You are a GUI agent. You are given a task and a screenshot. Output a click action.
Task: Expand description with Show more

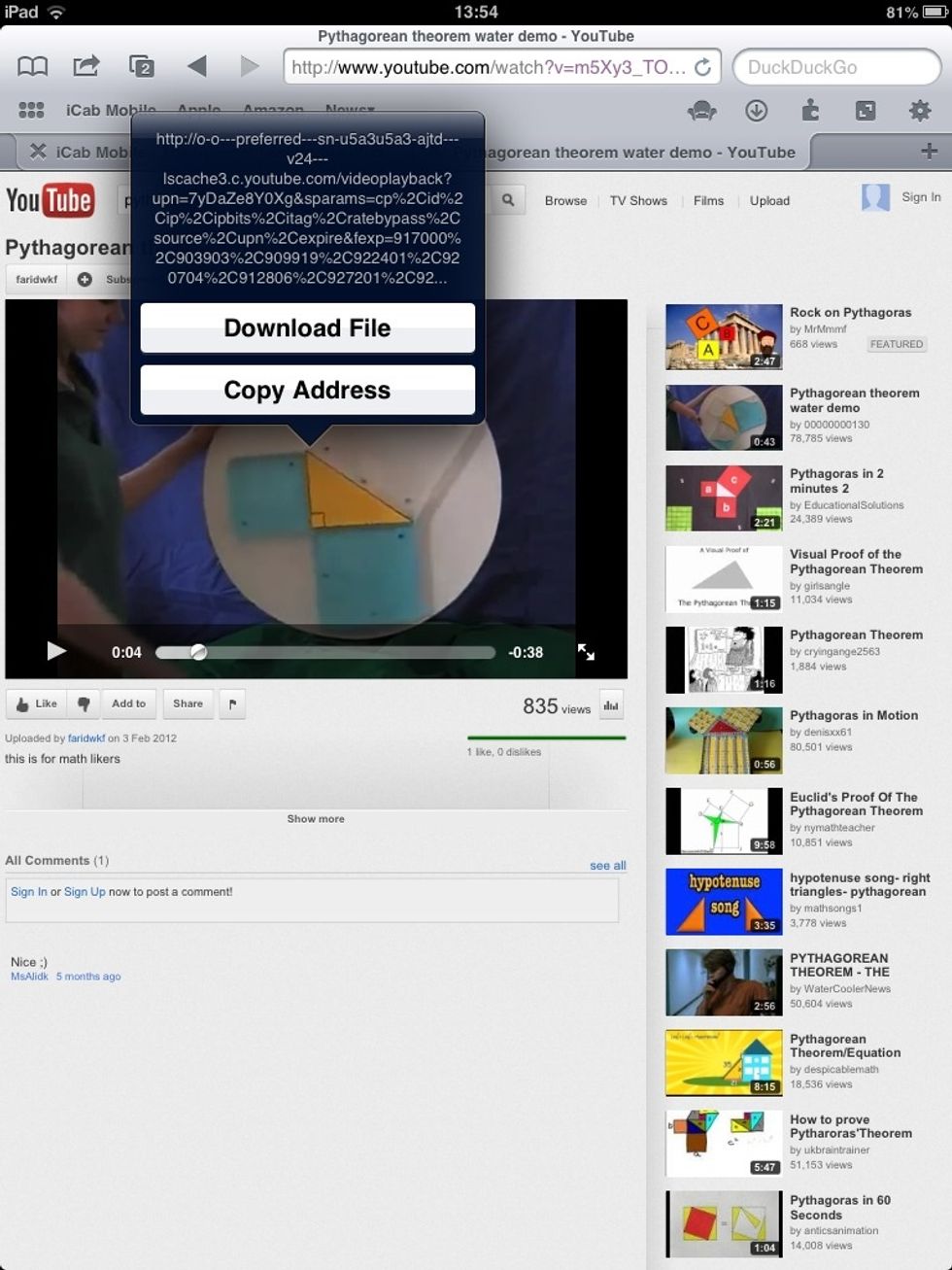316,818
